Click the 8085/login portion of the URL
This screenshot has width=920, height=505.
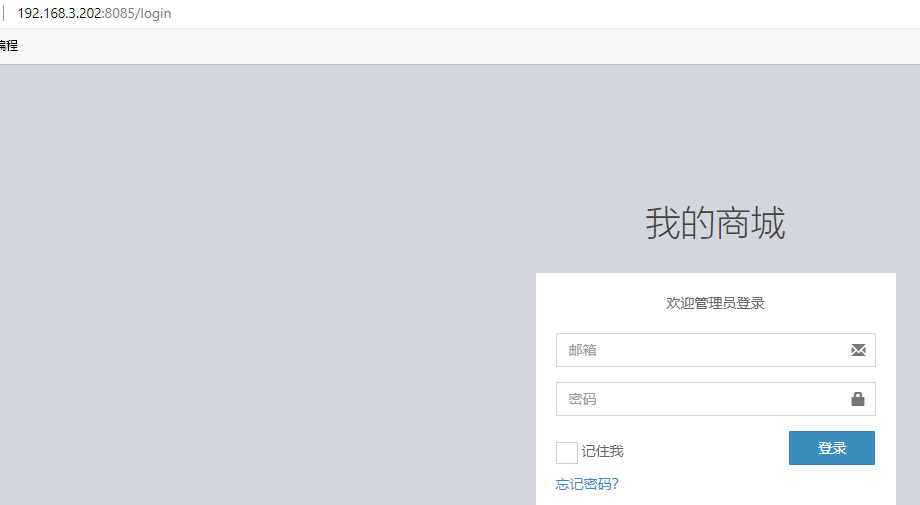click(x=138, y=13)
